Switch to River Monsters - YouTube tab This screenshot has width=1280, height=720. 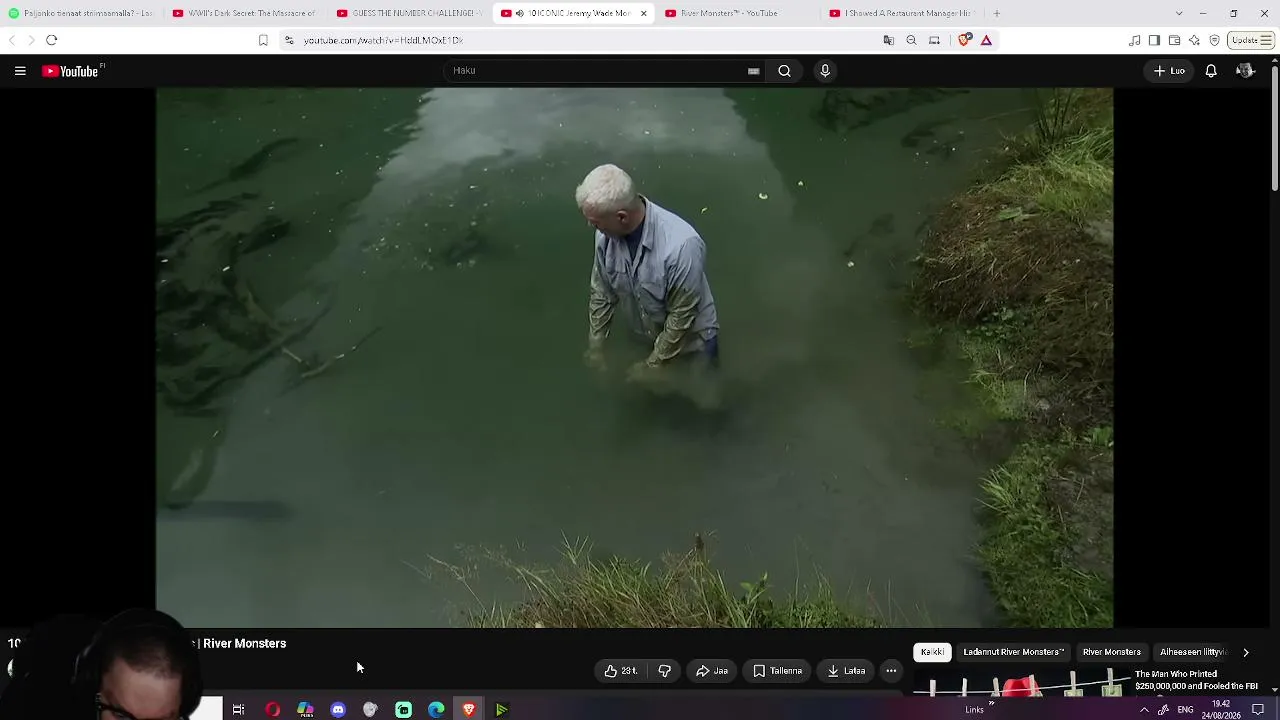coord(737,13)
